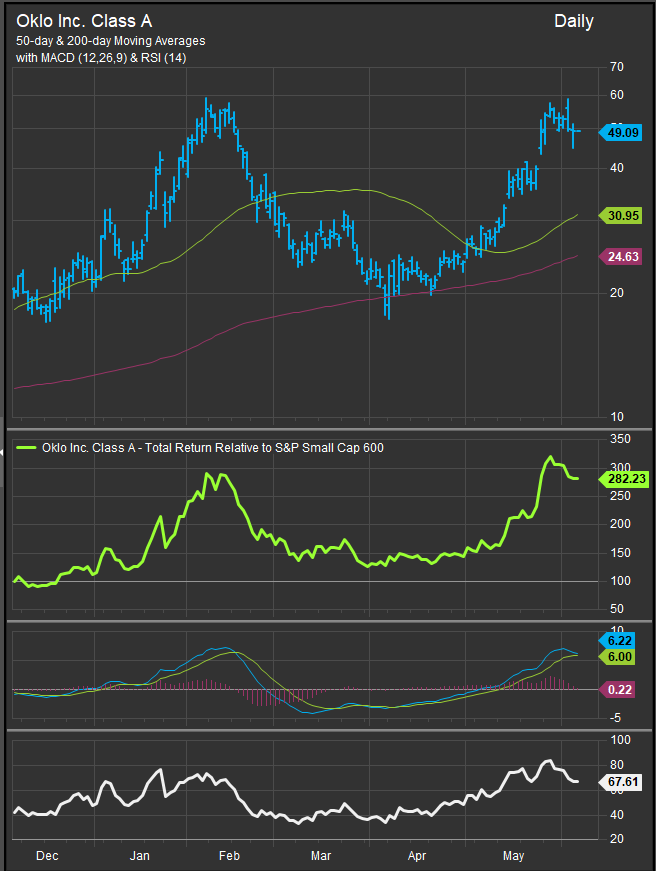Screen dimensions: 656x871
Task: Click the 200 relative return axis label
Action: 620,524
